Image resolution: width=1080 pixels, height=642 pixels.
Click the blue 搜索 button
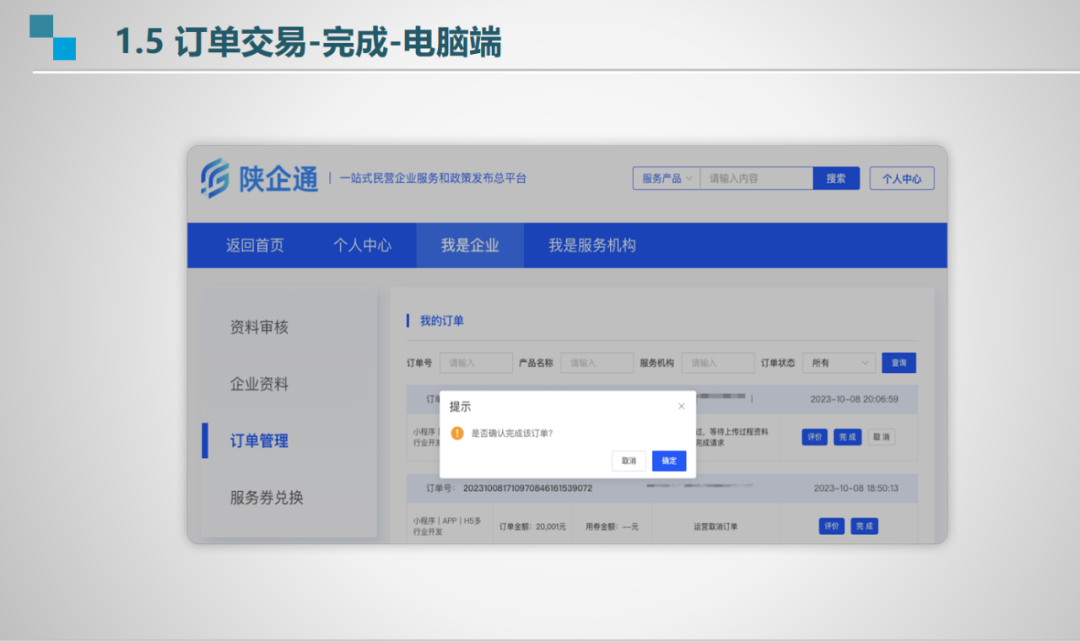tap(836, 178)
